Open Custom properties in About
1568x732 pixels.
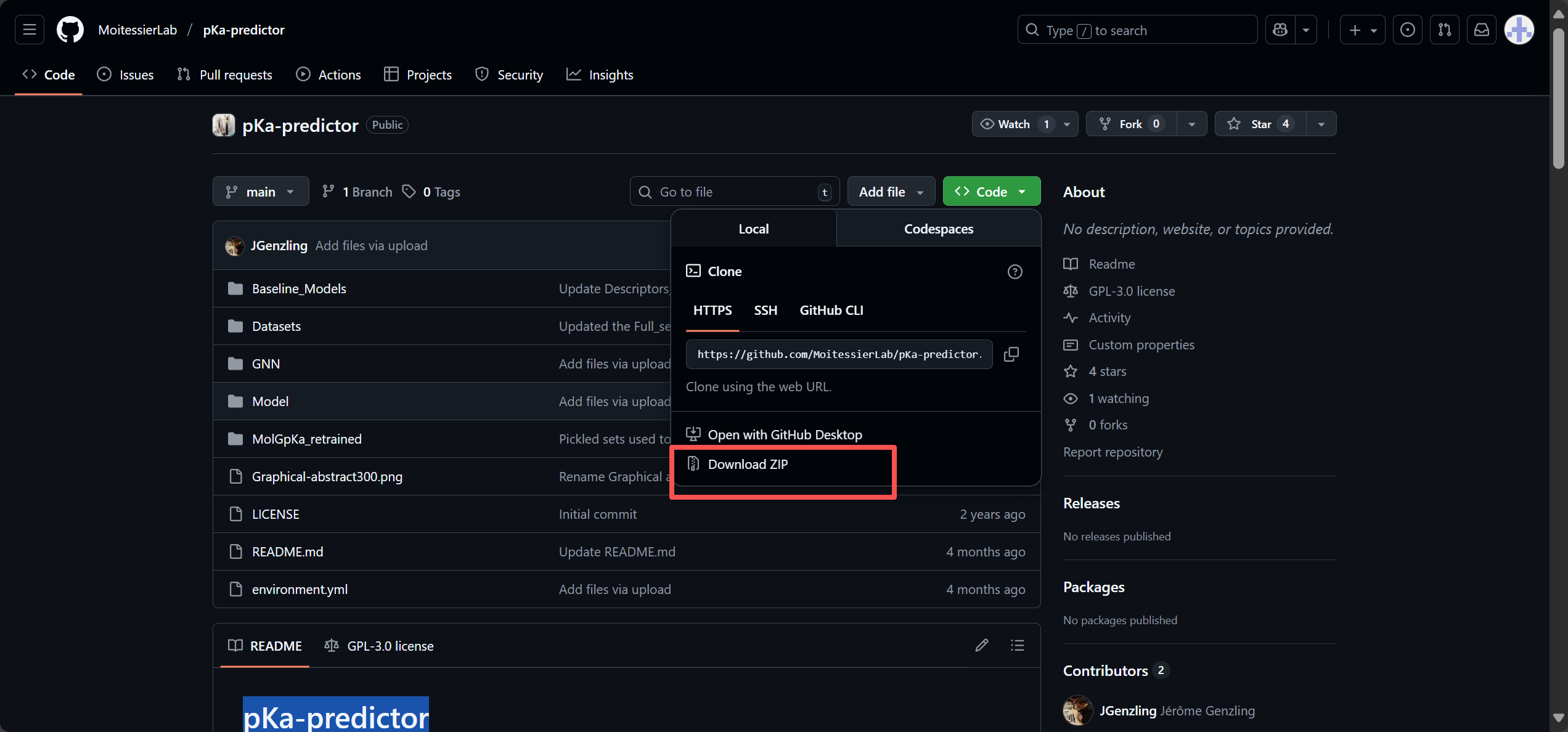[1141, 344]
